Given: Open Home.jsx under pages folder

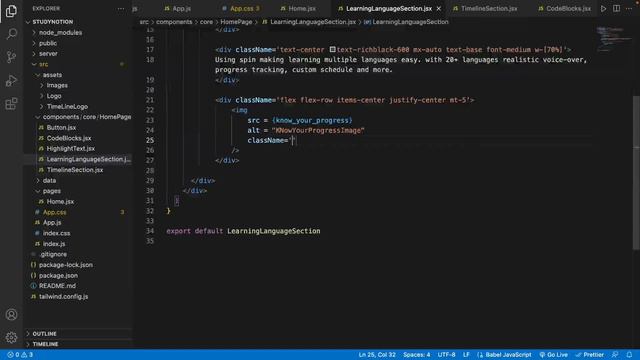Looking at the screenshot, I should 60,202.
